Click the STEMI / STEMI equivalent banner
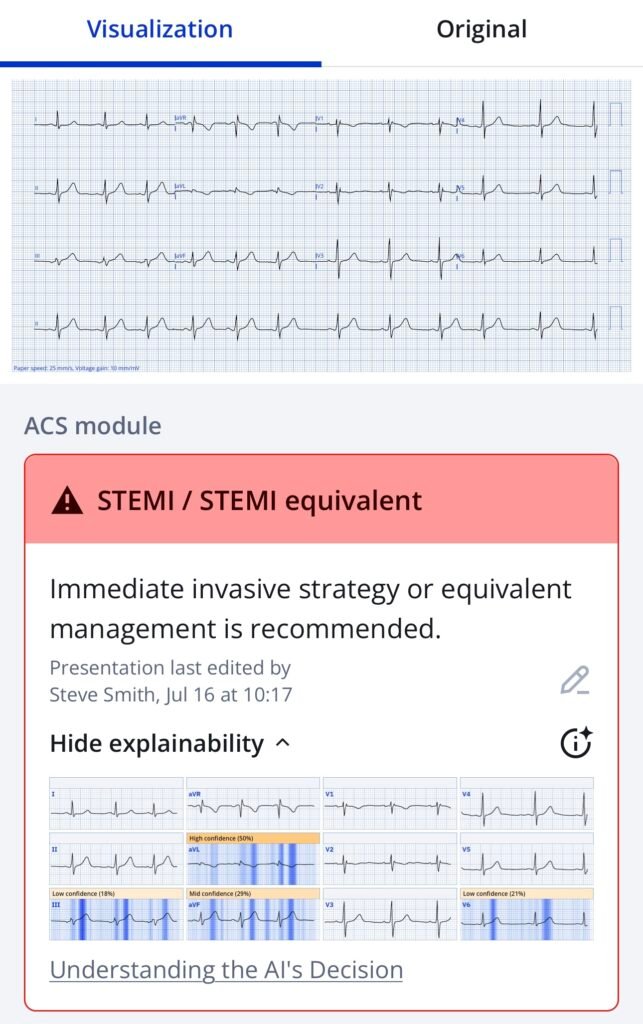 coord(321,500)
